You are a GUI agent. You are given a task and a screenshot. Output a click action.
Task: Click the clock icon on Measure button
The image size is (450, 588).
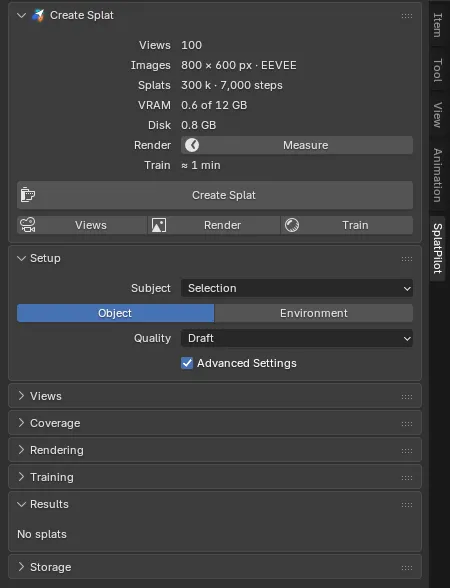tap(192, 145)
